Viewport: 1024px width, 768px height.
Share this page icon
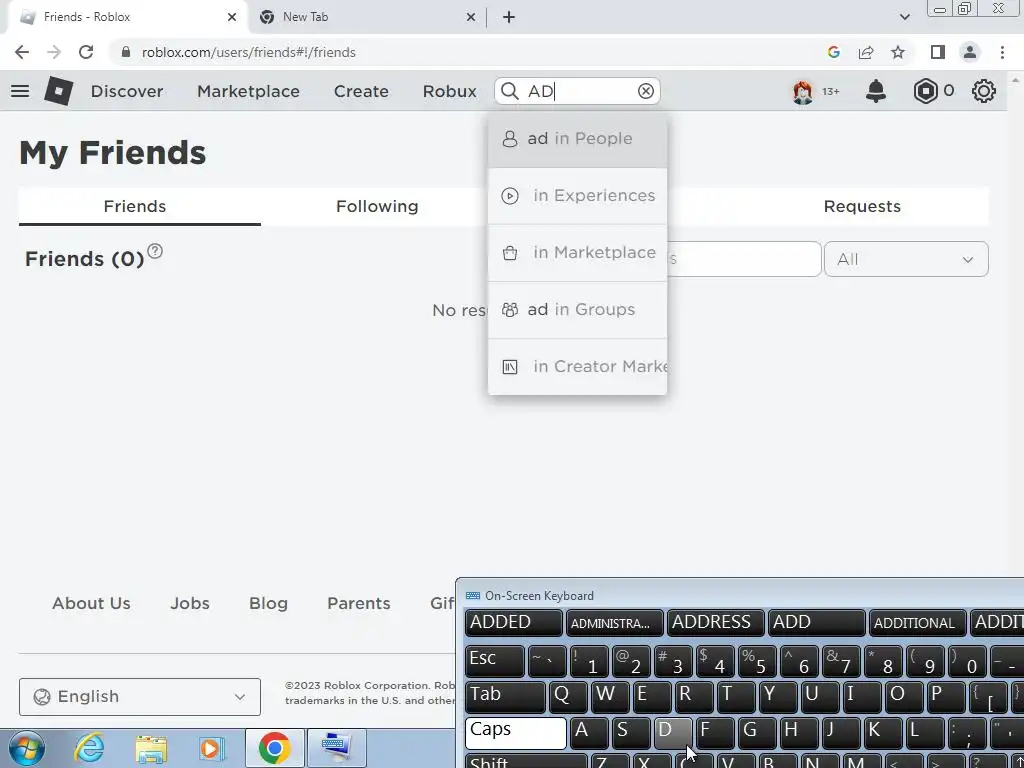(866, 52)
